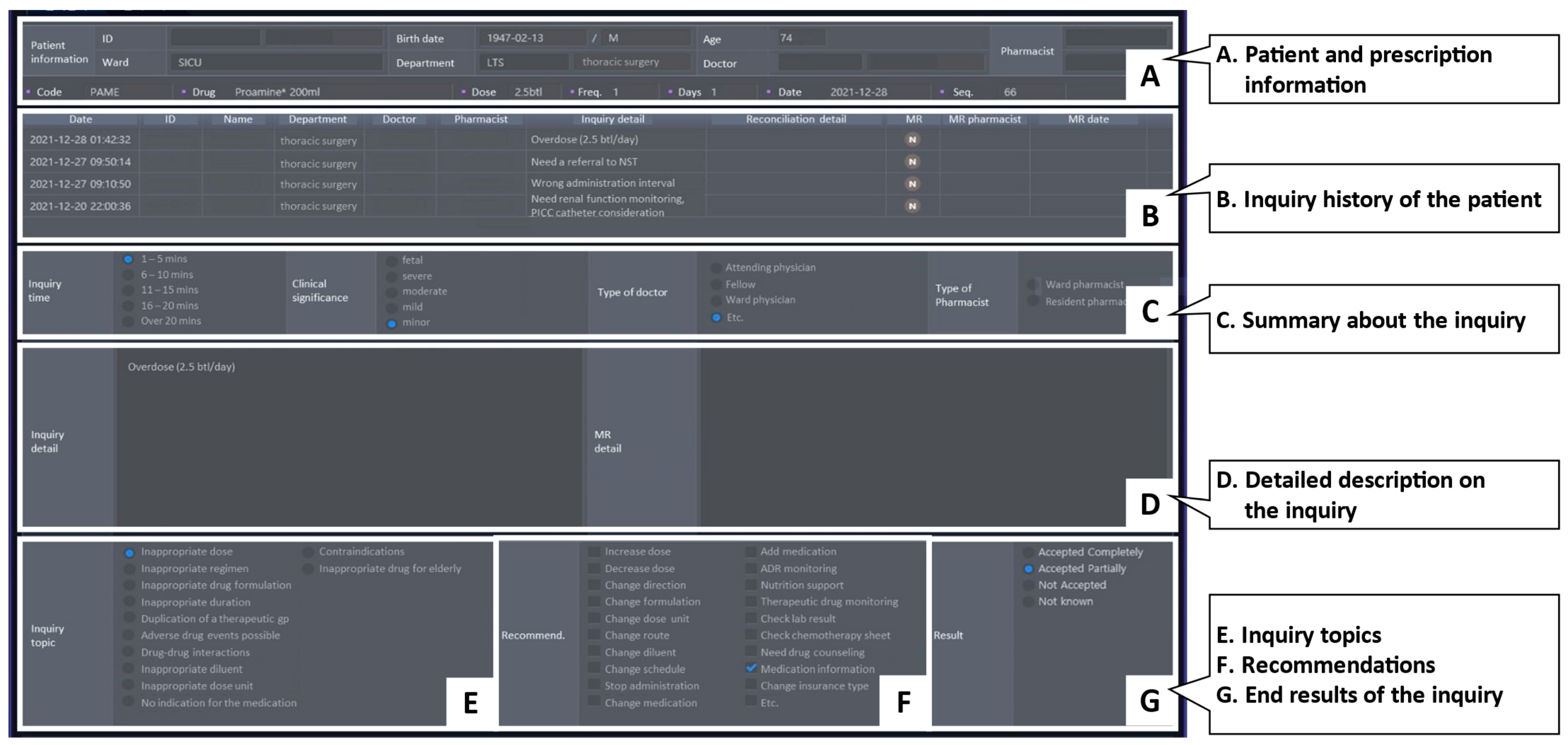
Task: Click MR icon in Need a referral to NST row
Action: coord(912,161)
